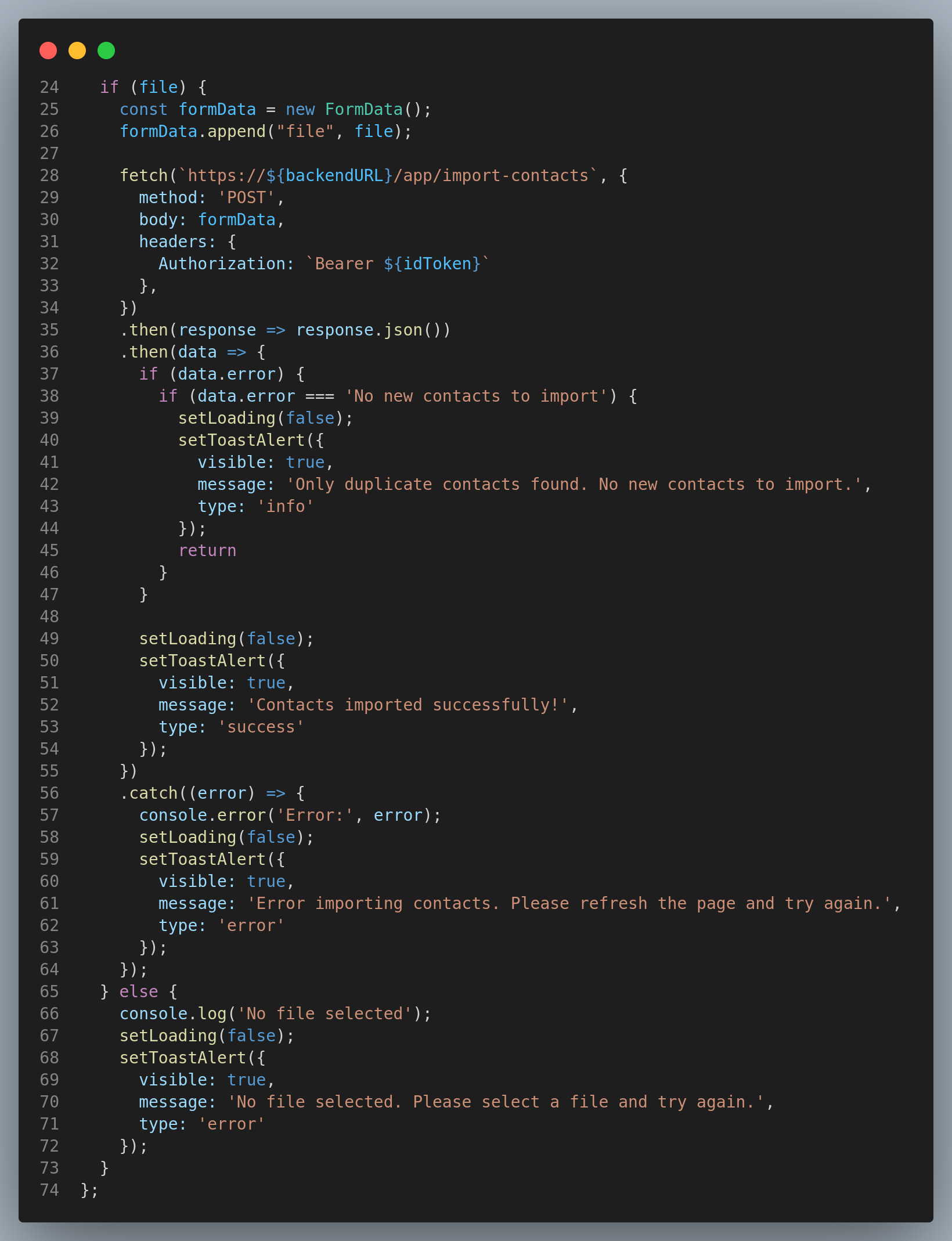Click 'console.log' on line 66
Viewport: 952px width, 1241px height.
(x=173, y=1013)
